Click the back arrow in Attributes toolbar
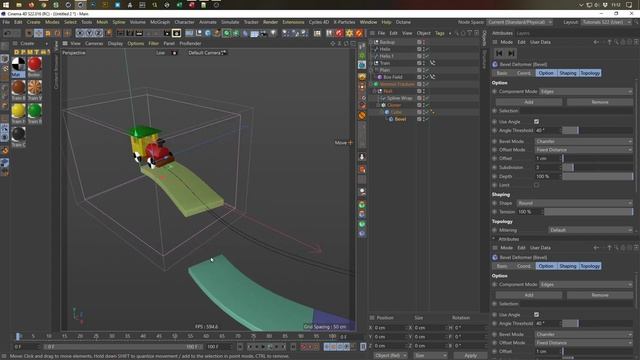This screenshot has height=360, width=640. [596, 42]
